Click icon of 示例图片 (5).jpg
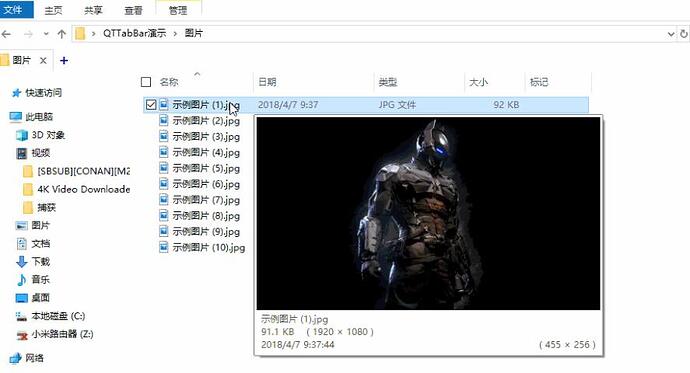The width and height of the screenshot is (690, 373). [x=164, y=168]
